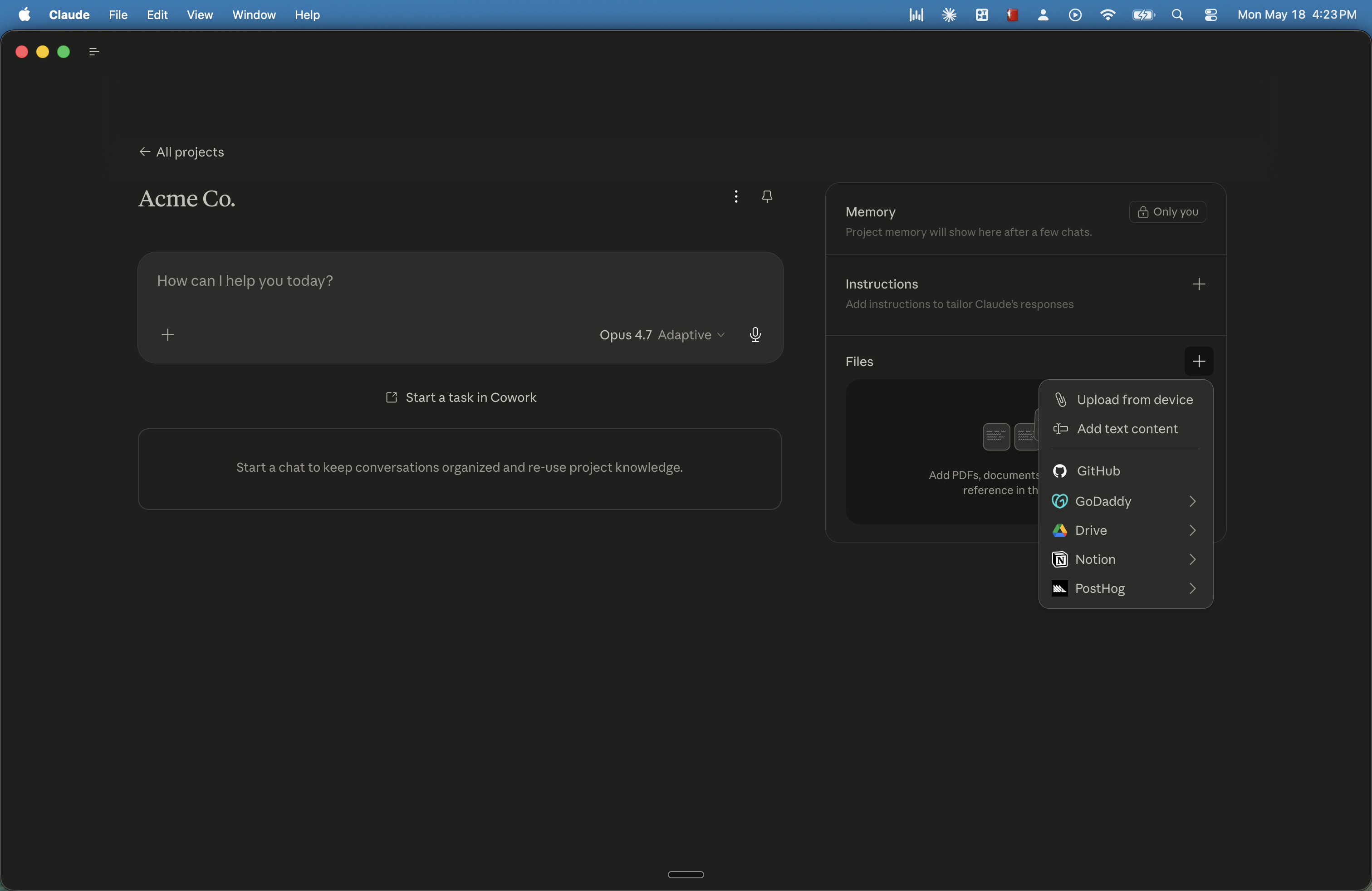Screen dimensions: 1372x891
Task: Open the Apple menu
Action: point(24,15)
